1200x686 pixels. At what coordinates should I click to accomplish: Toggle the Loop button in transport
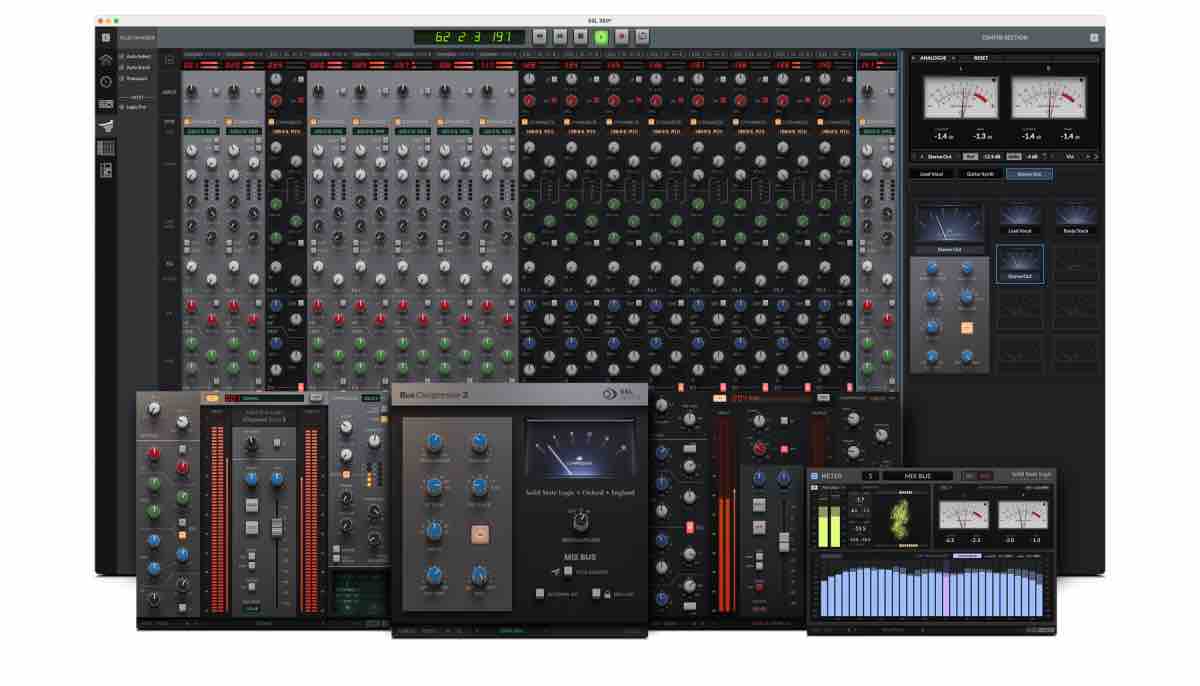[642, 36]
